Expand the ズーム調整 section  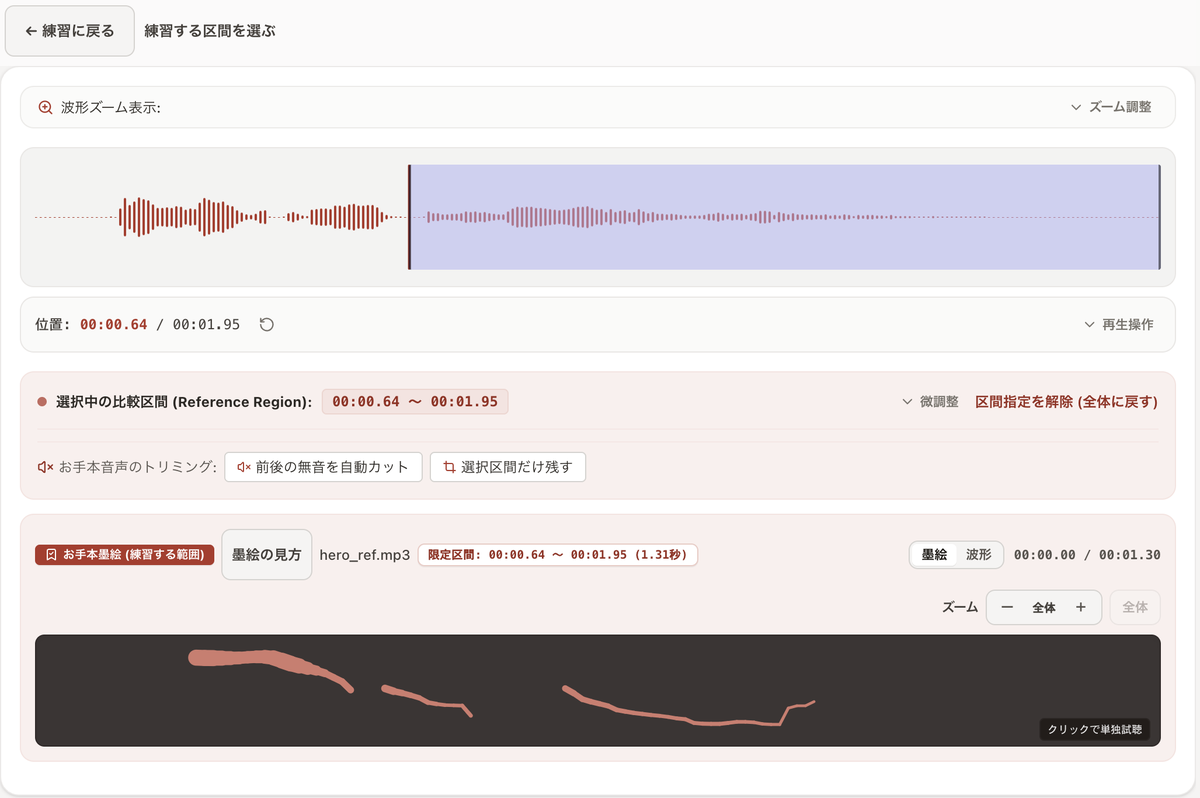coord(1111,107)
